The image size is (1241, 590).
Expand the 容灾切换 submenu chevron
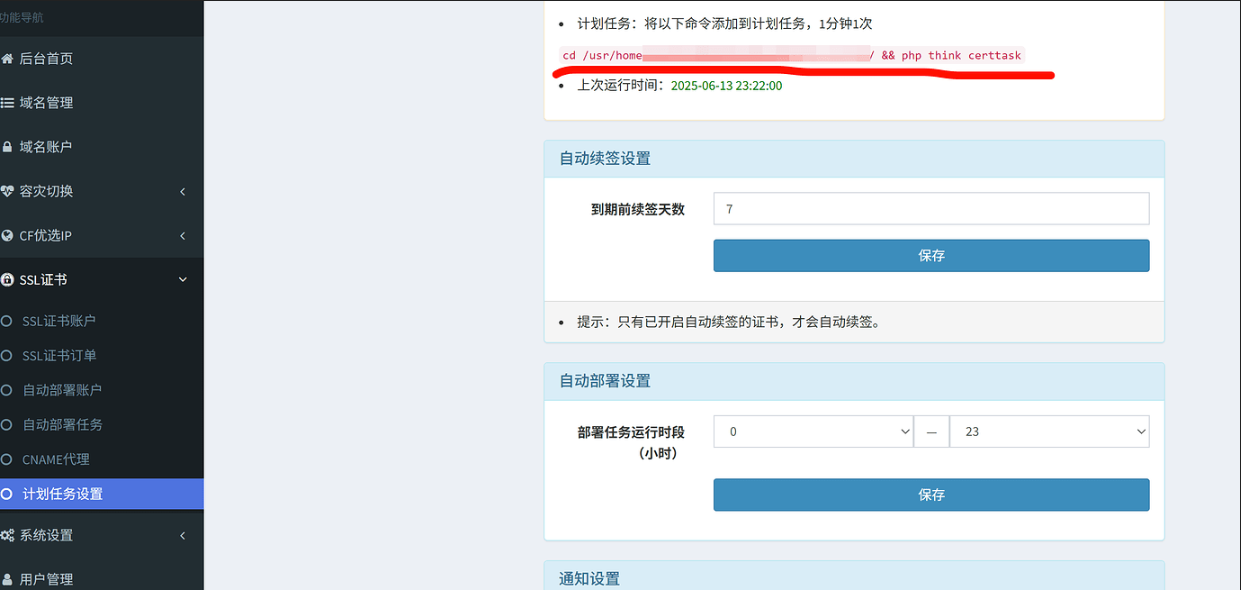pos(182,191)
